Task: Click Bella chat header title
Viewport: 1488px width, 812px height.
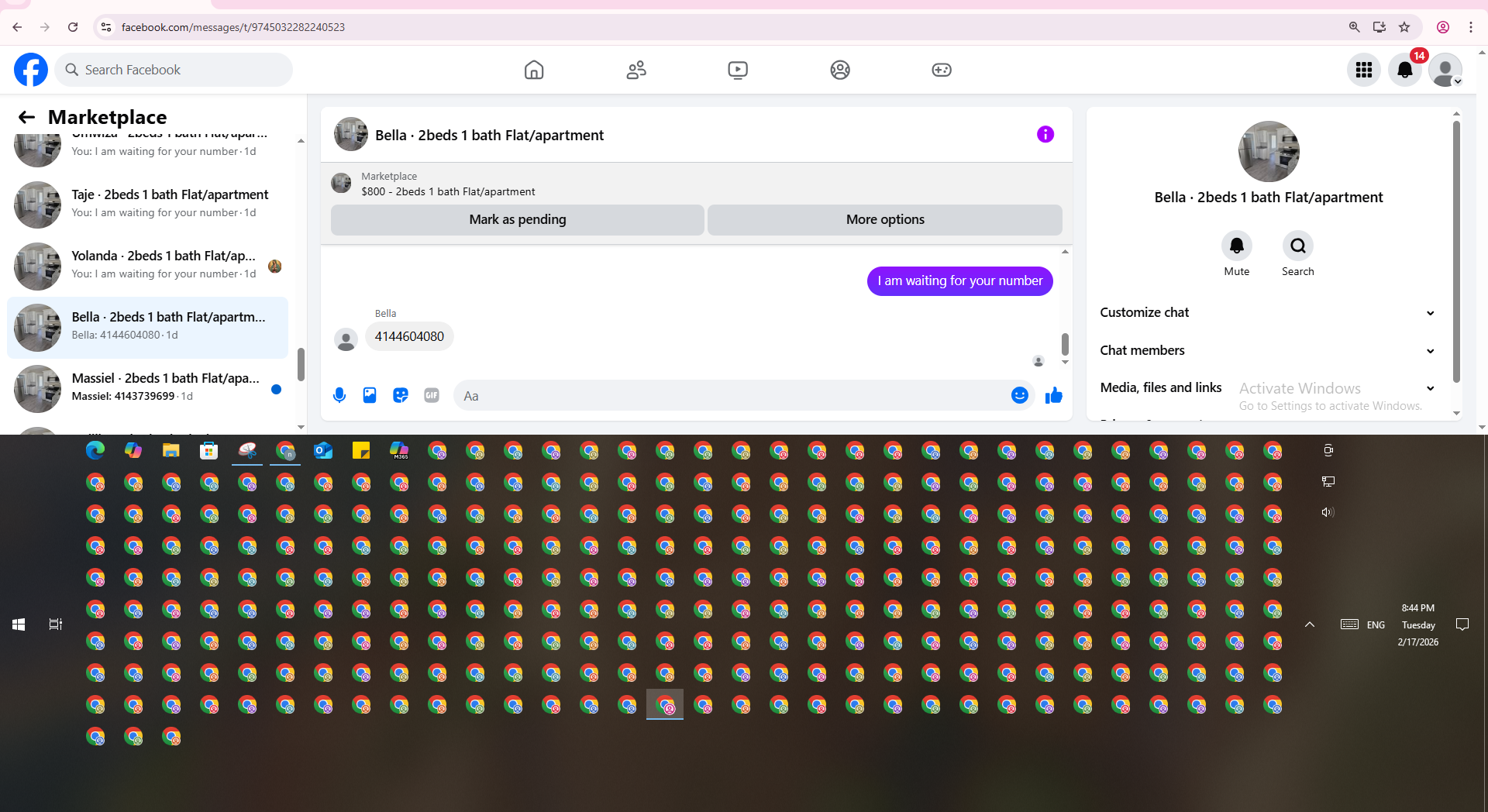Action: coord(489,135)
